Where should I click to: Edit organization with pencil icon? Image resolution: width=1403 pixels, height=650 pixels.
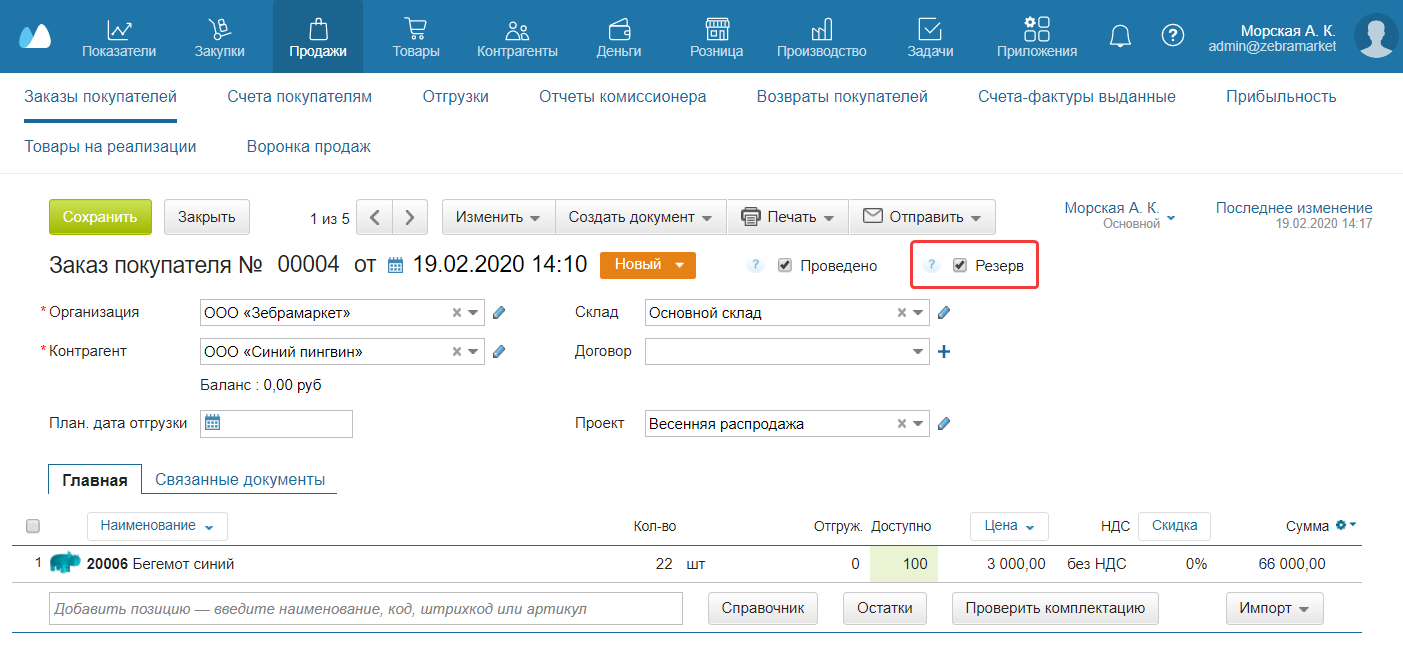pyautogui.click(x=499, y=313)
